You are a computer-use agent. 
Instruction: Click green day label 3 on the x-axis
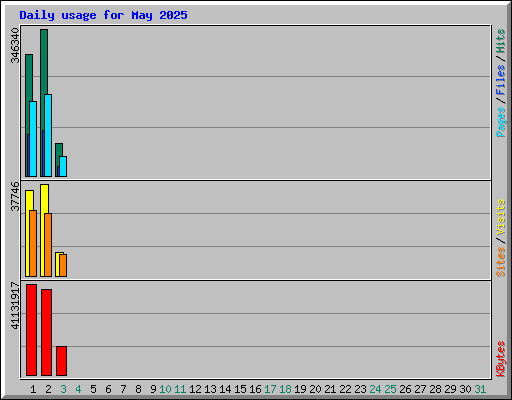63,389
